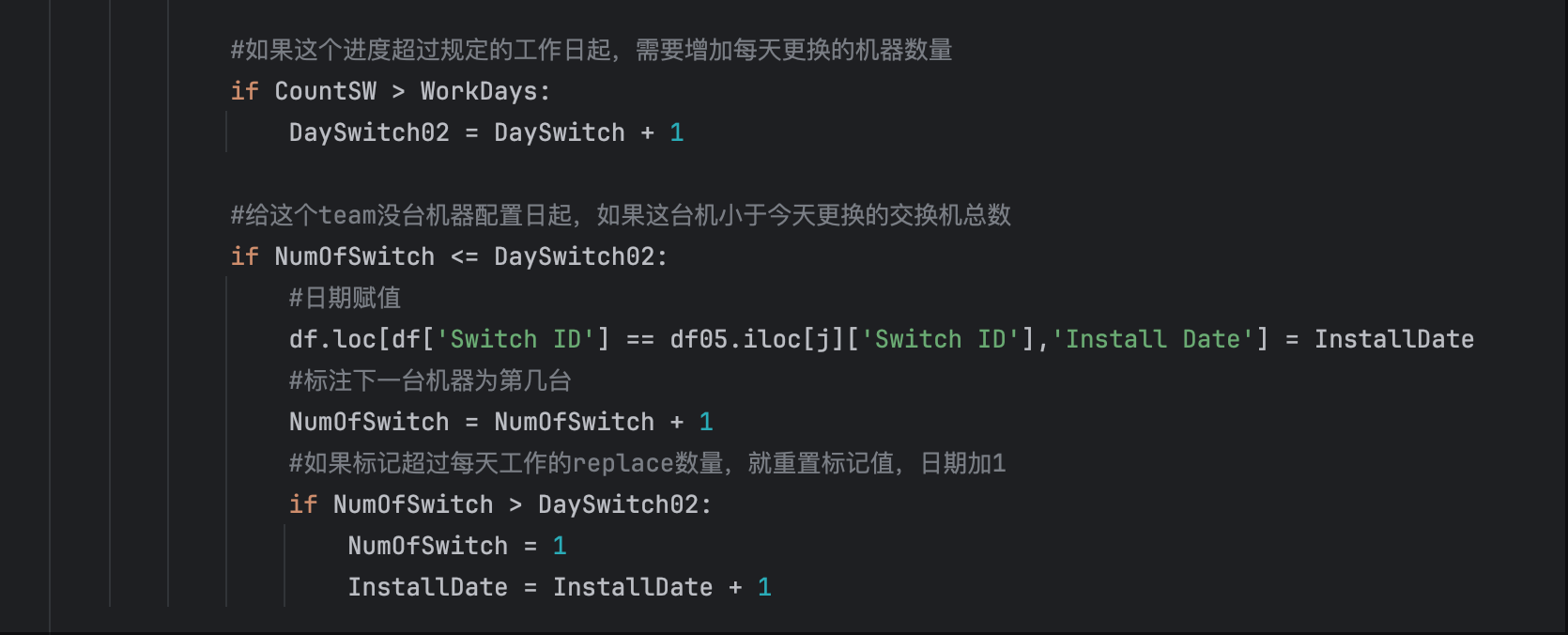Click the second 'Switch ID' string literal

coord(941,339)
